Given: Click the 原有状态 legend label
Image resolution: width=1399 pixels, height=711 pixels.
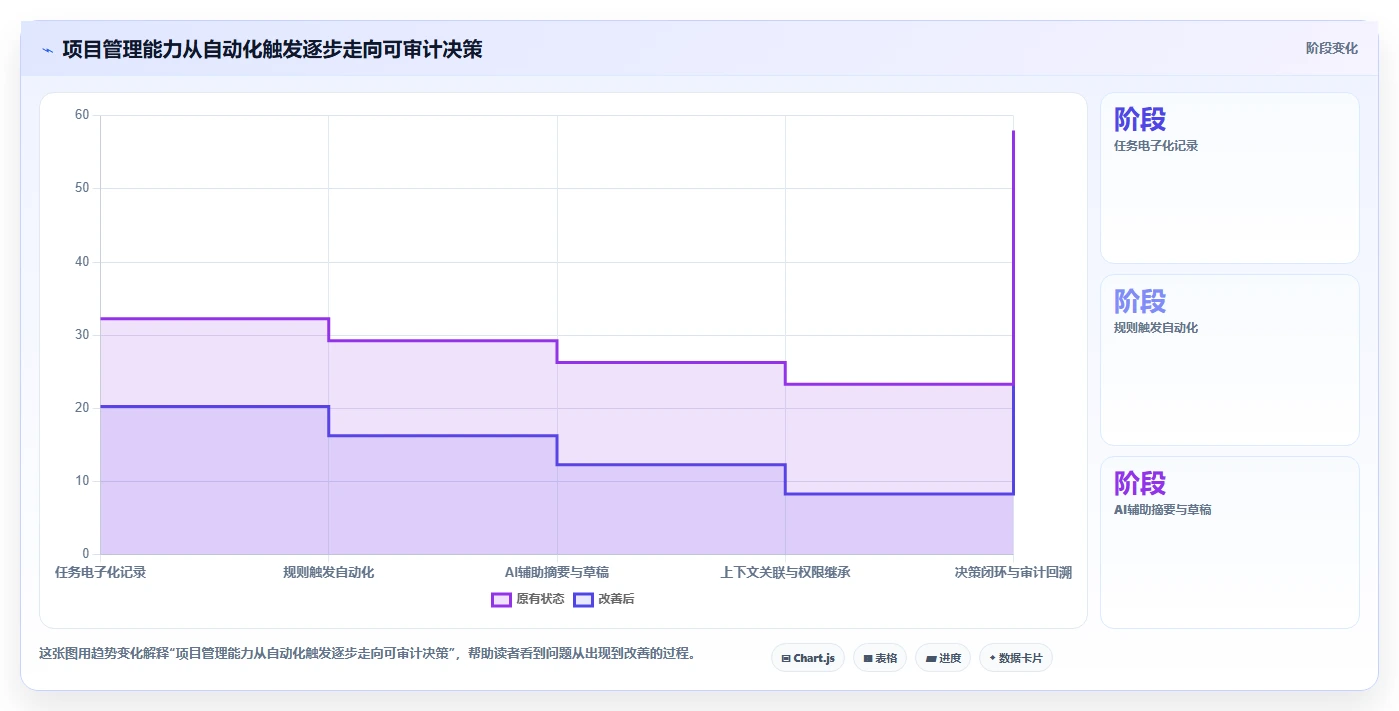Looking at the screenshot, I should [x=540, y=599].
